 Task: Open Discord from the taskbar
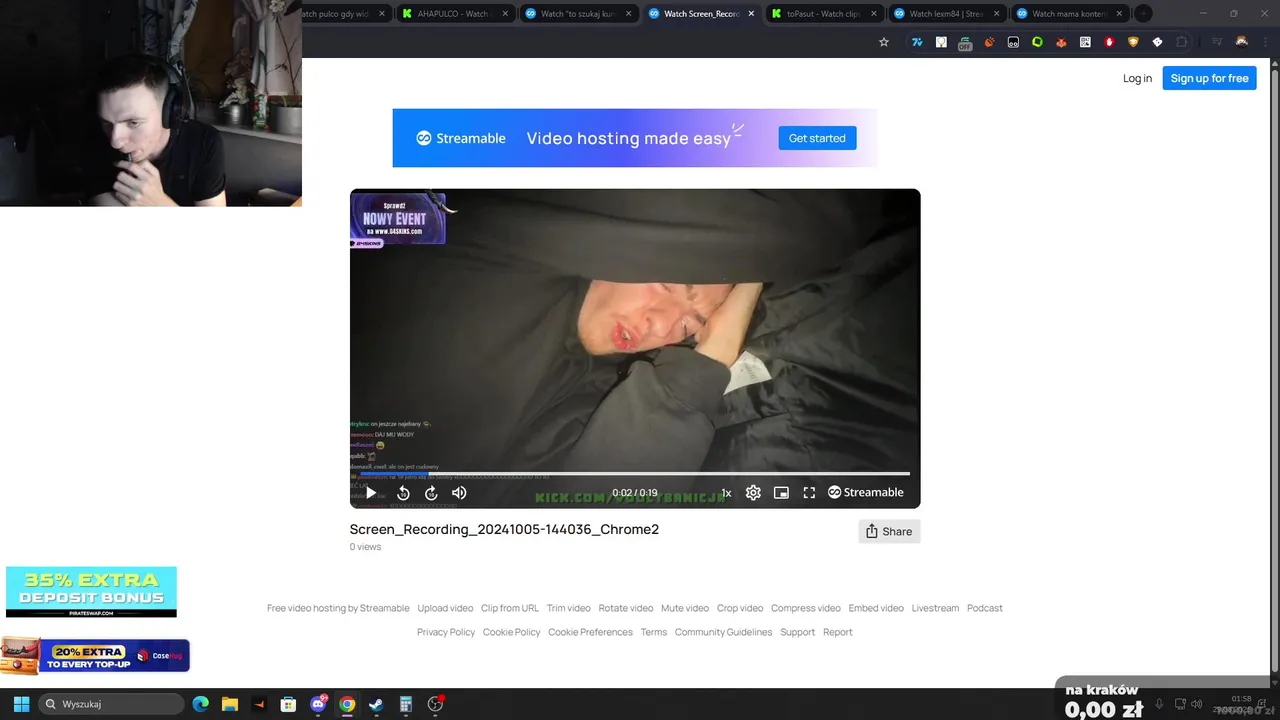[318, 704]
